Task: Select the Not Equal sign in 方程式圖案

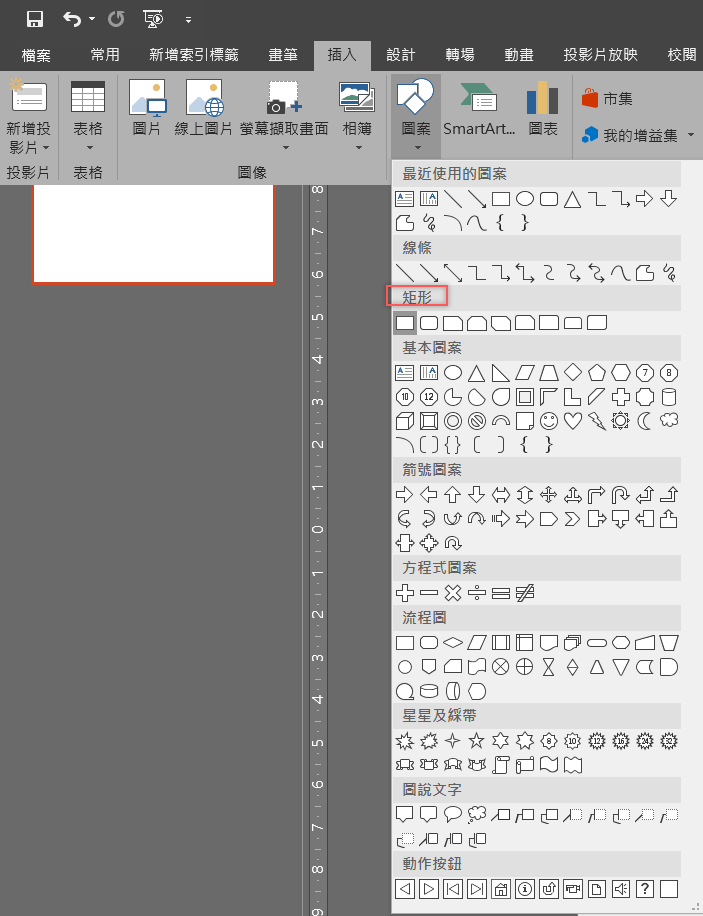Action: tap(525, 593)
